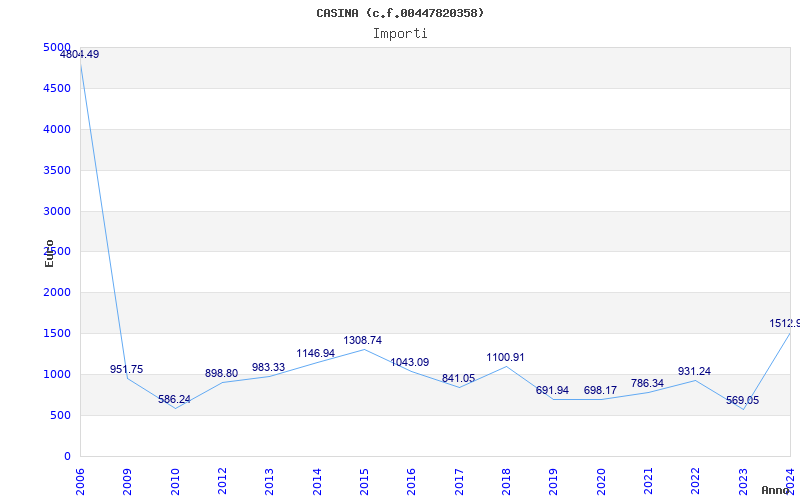
Task: Click the 2009 x-axis year label
Action: point(128,482)
